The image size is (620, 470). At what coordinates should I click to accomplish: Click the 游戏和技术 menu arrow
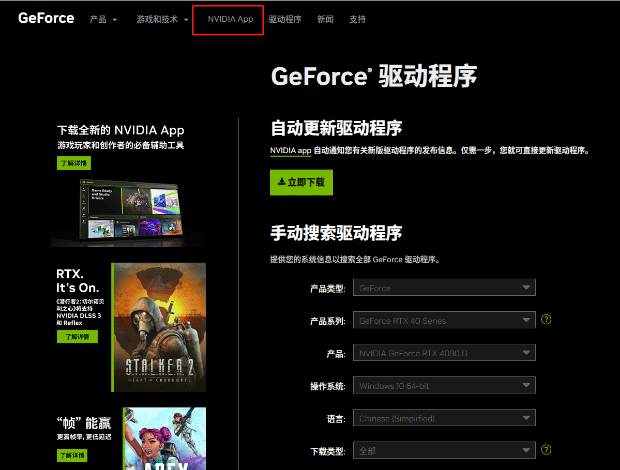tap(186, 20)
